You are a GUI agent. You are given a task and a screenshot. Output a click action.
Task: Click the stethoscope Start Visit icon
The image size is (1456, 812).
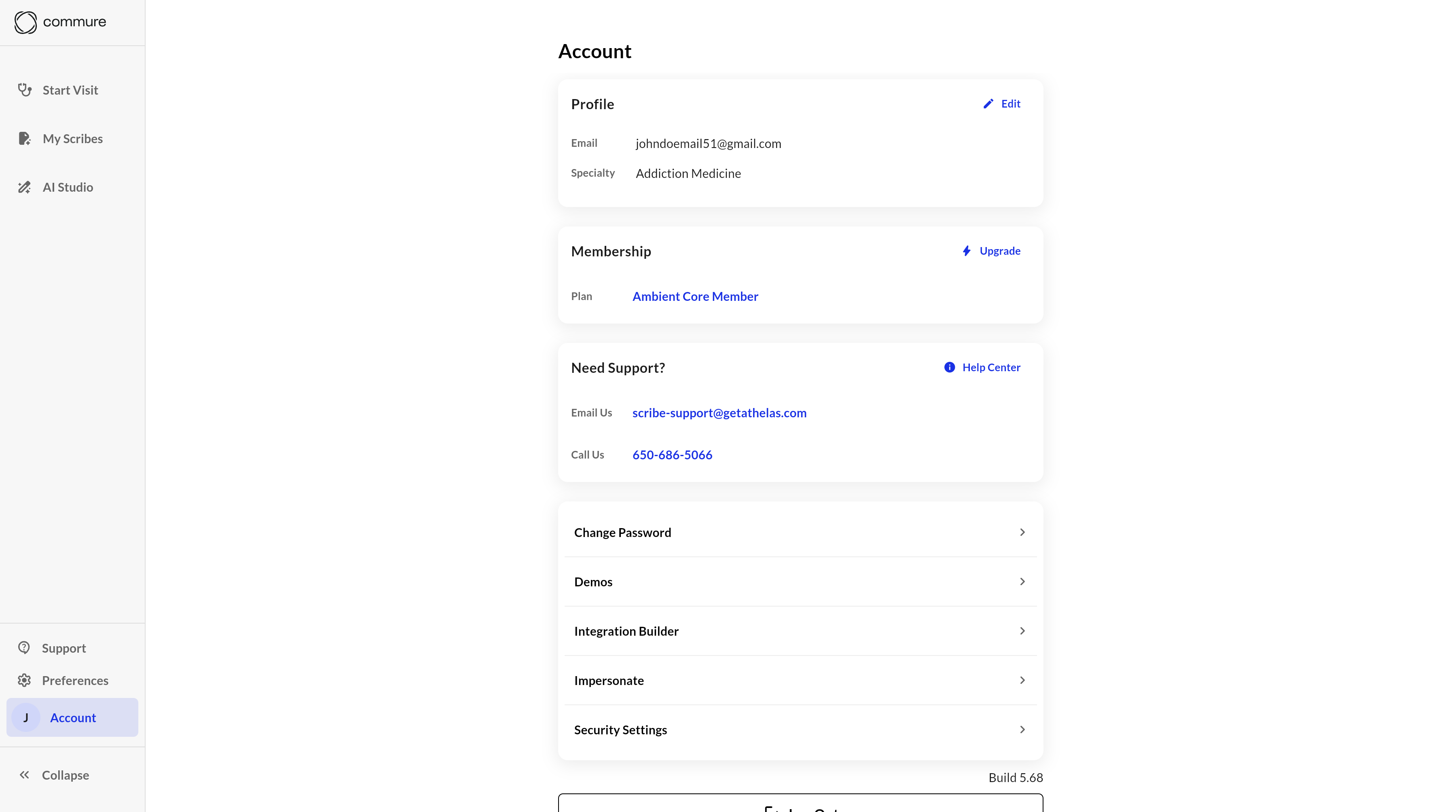pyautogui.click(x=24, y=90)
